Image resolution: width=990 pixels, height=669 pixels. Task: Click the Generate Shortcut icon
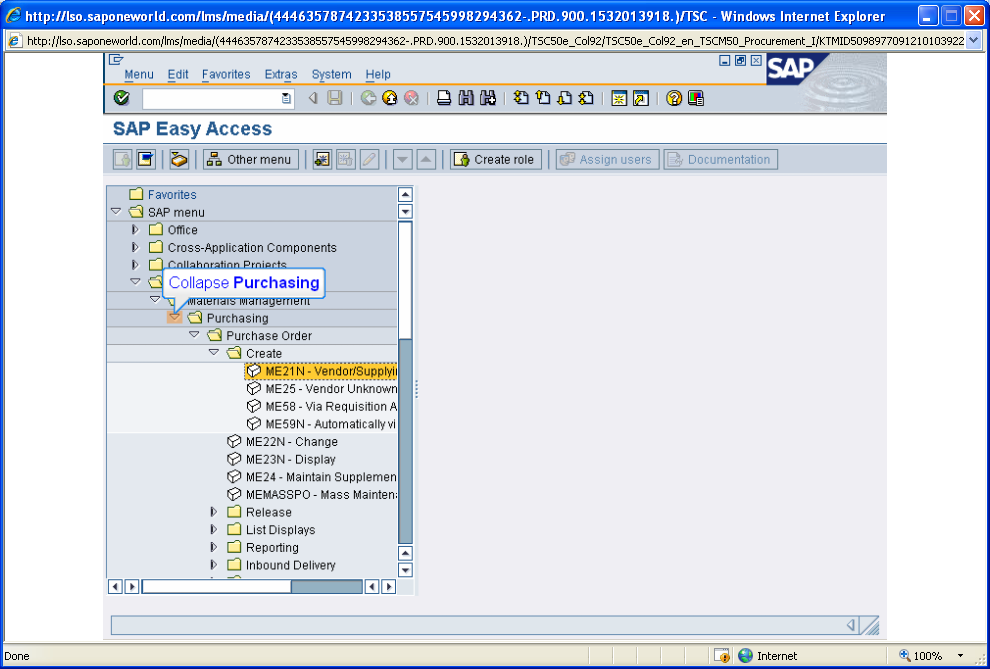click(641, 98)
